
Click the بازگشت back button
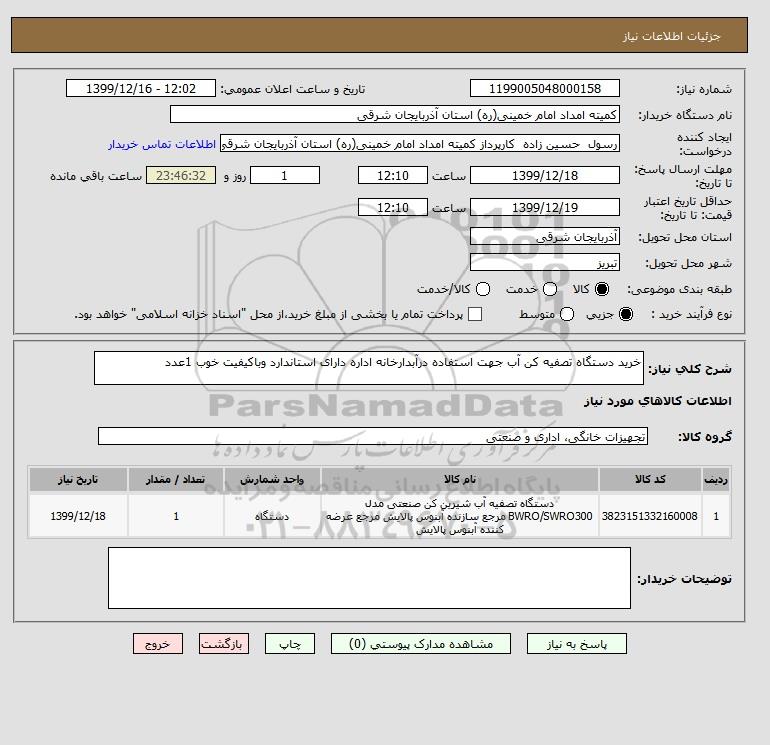tap(224, 644)
